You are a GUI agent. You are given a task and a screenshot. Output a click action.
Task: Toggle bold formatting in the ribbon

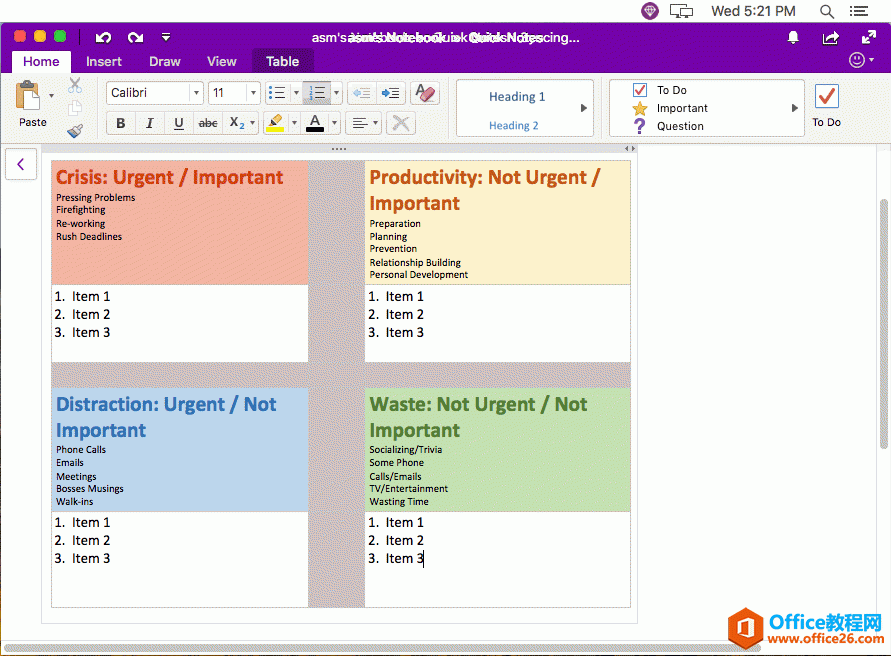pyautogui.click(x=119, y=123)
